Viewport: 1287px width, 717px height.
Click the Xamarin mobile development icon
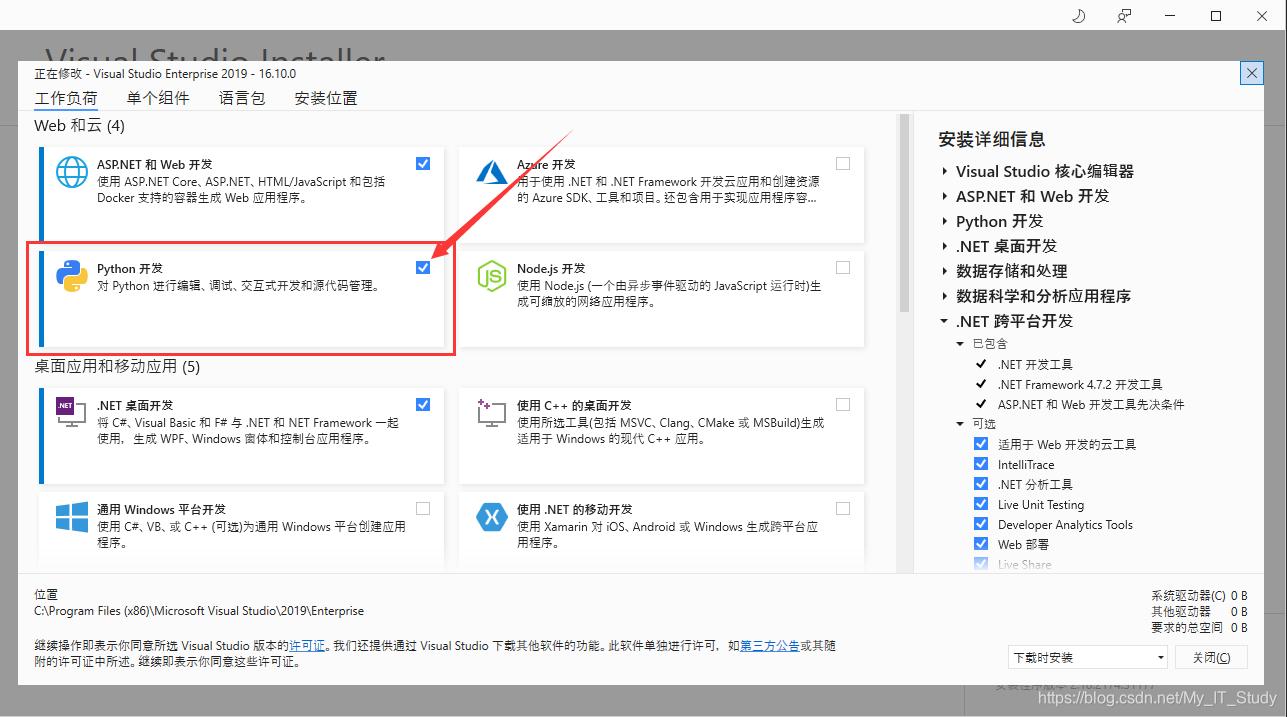pyautogui.click(x=492, y=517)
